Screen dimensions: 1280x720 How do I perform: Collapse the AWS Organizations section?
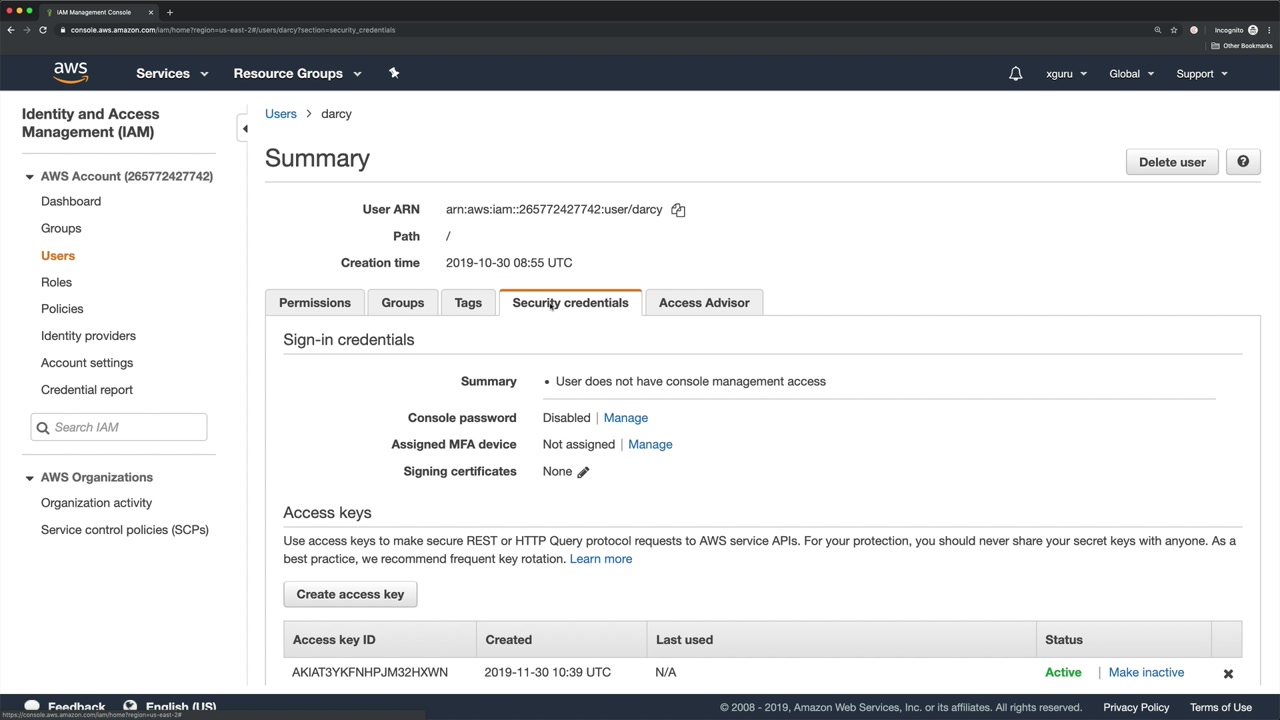click(x=29, y=478)
